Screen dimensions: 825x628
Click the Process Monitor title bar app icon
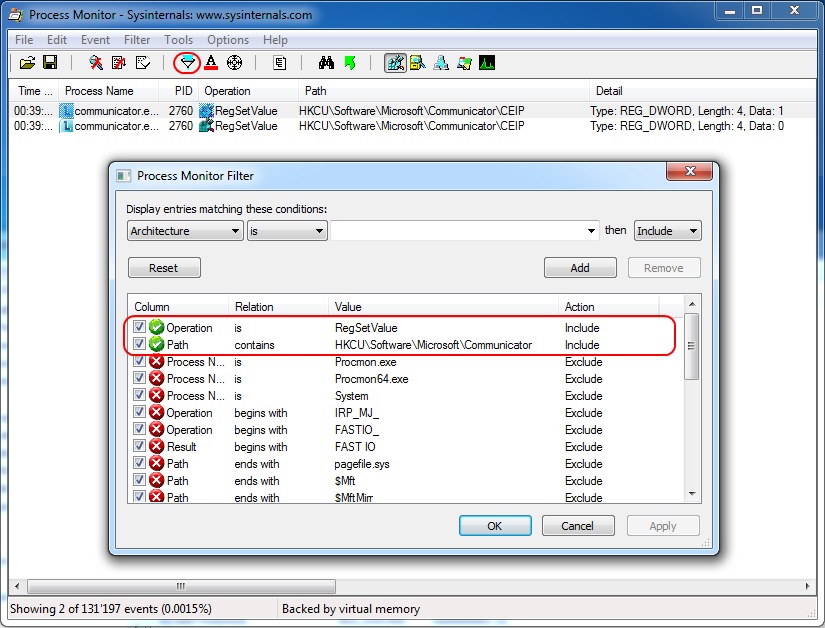click(16, 14)
